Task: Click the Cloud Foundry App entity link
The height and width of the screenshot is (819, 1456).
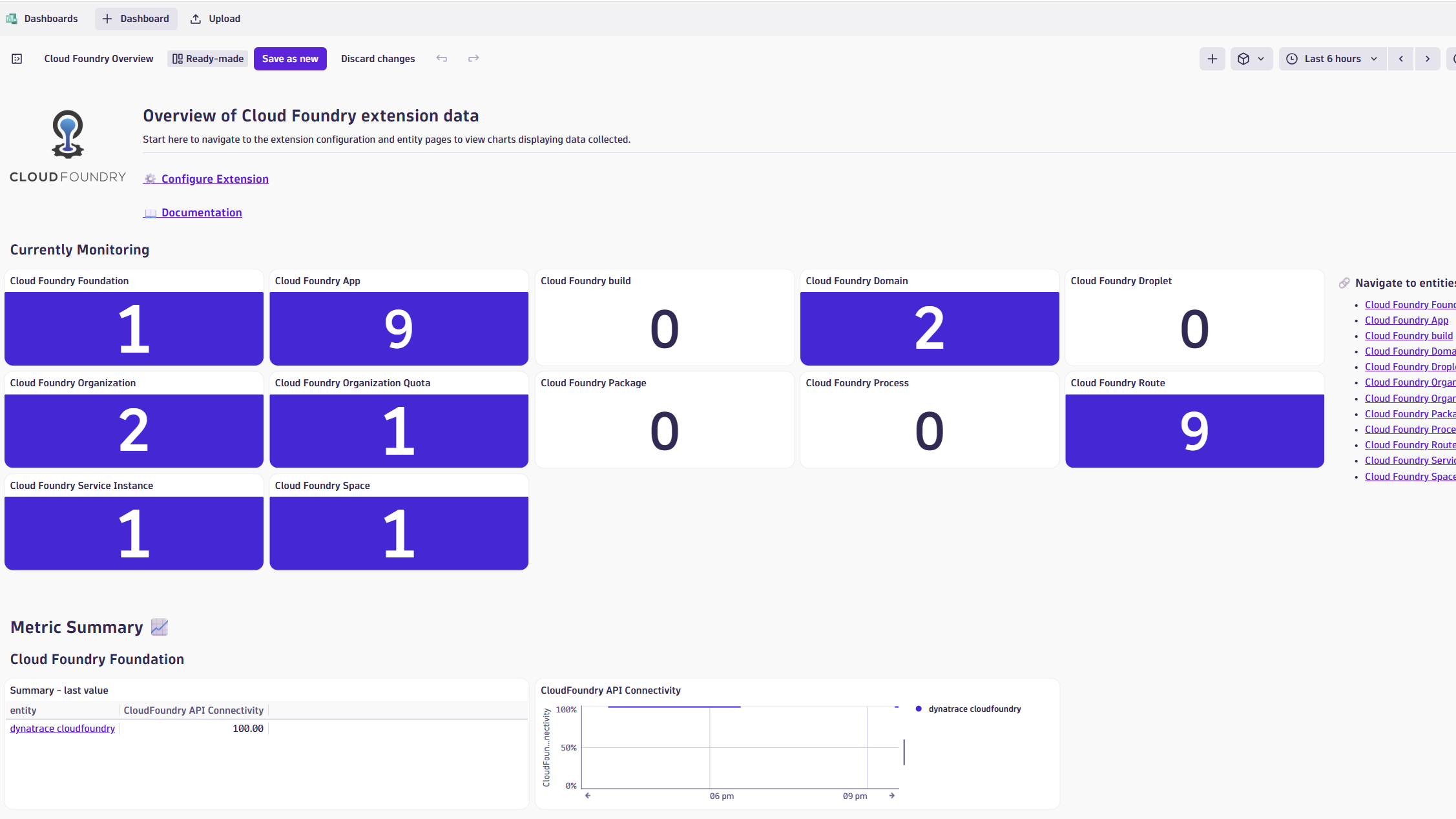Action: pos(1407,320)
